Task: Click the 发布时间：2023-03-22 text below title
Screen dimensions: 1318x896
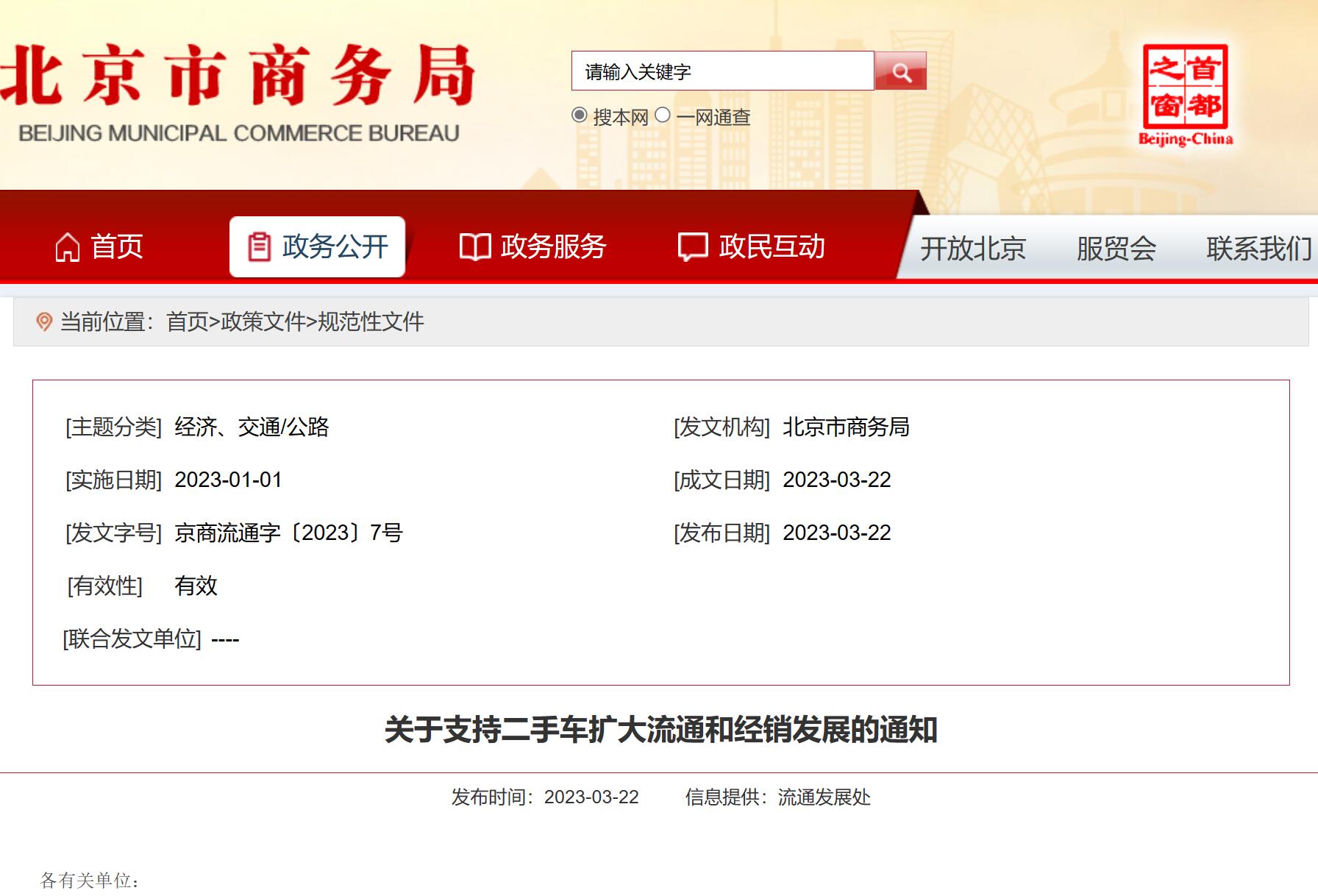Action: [x=545, y=797]
